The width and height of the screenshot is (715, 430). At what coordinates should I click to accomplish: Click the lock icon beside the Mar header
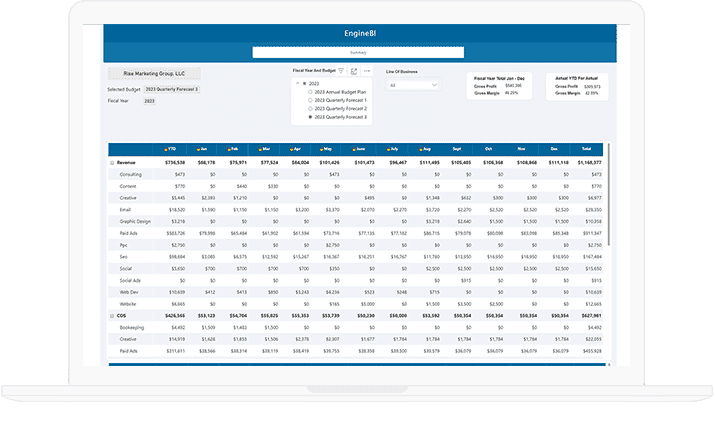(261, 149)
